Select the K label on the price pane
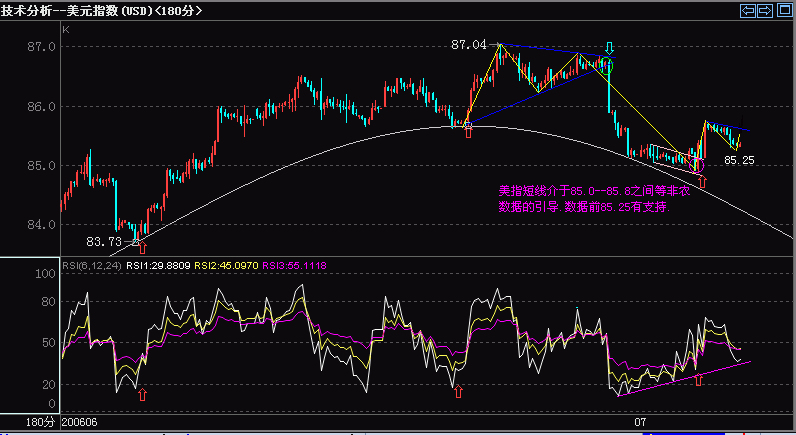Screen dimensions: 796x435 click(65, 30)
